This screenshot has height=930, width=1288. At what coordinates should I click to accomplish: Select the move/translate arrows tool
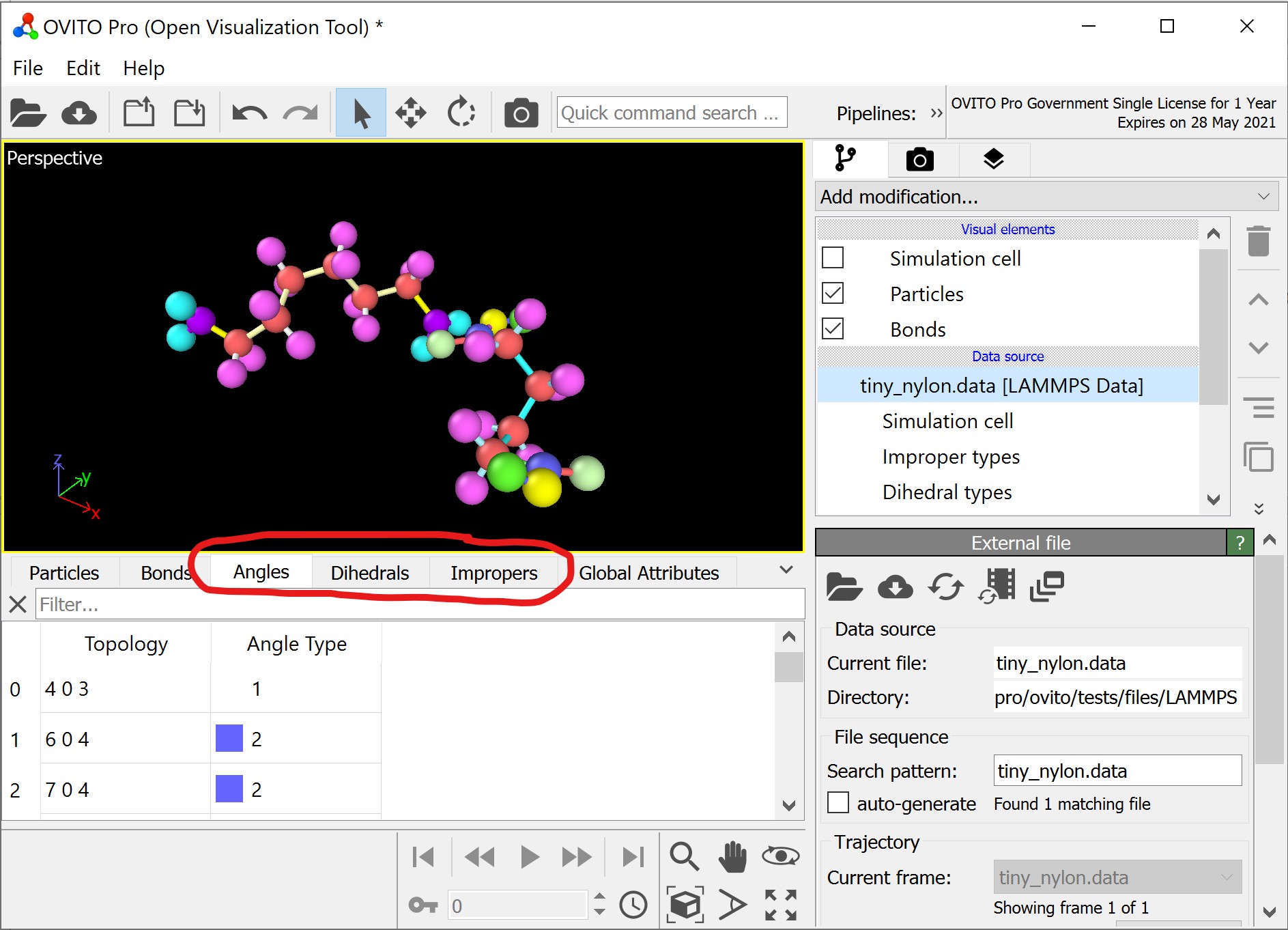pos(410,113)
